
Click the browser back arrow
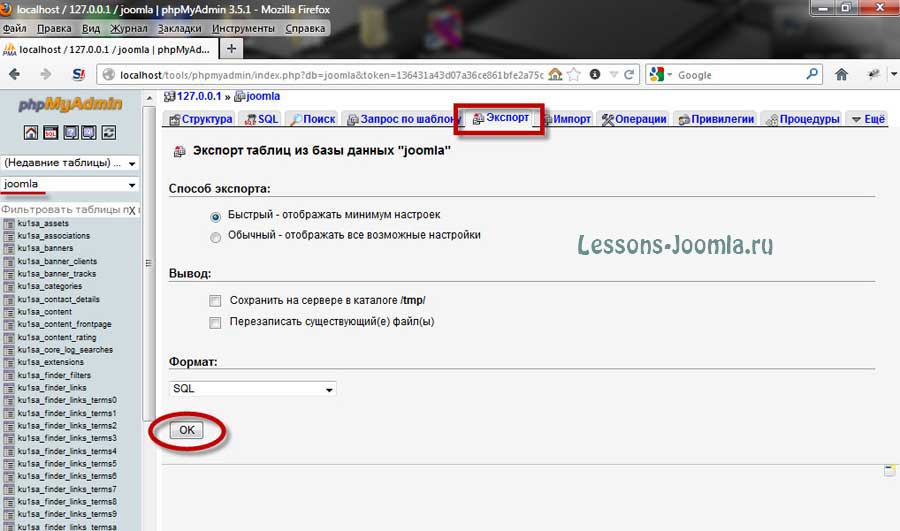(x=17, y=74)
